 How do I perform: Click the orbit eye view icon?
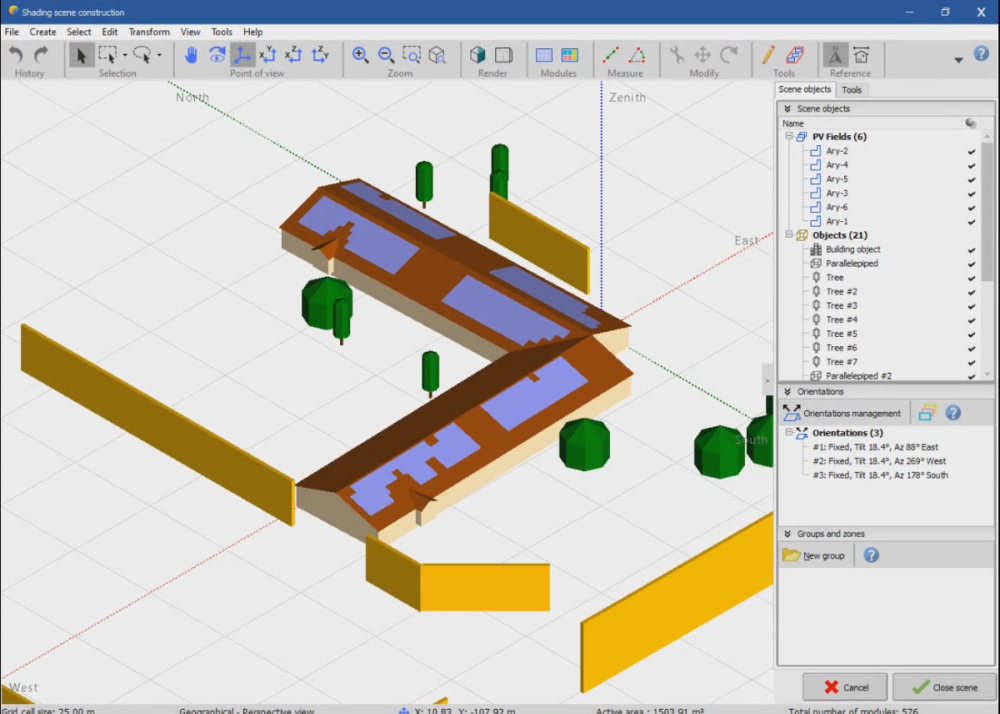tap(217, 55)
